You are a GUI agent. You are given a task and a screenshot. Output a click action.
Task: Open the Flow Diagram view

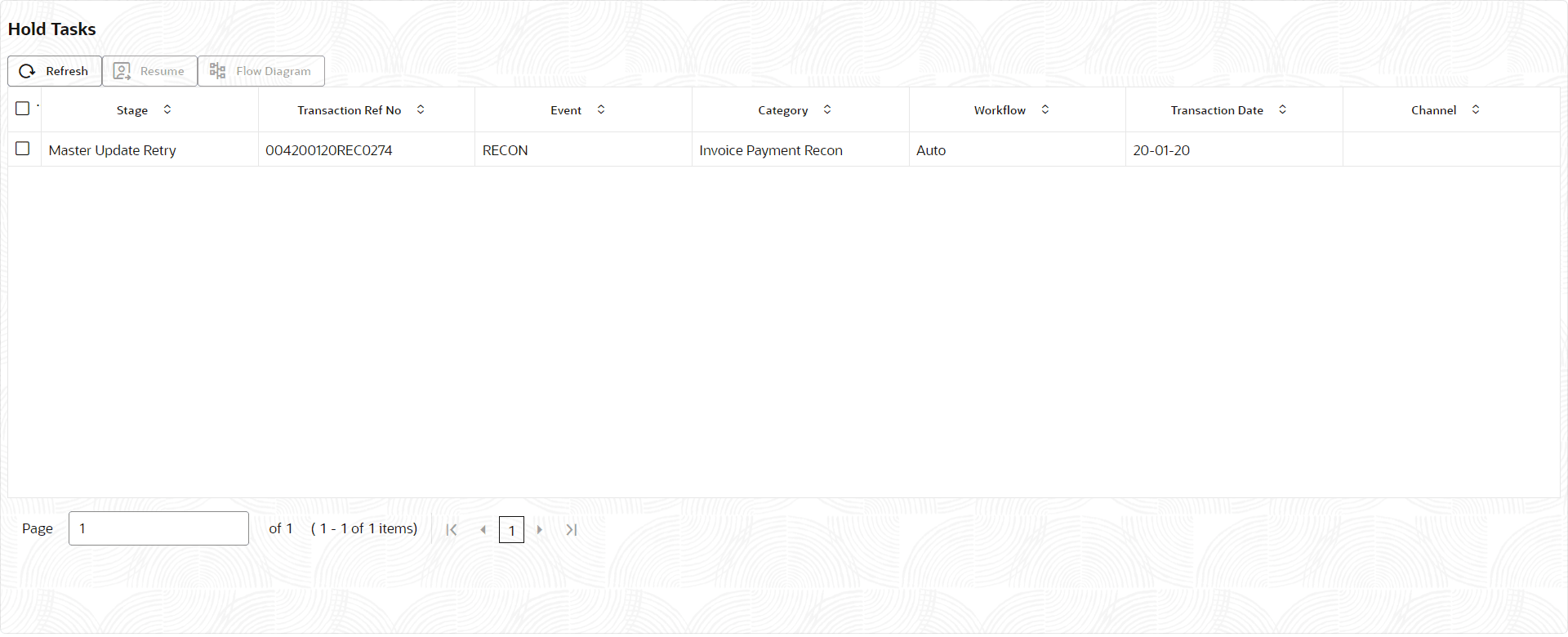click(x=261, y=71)
